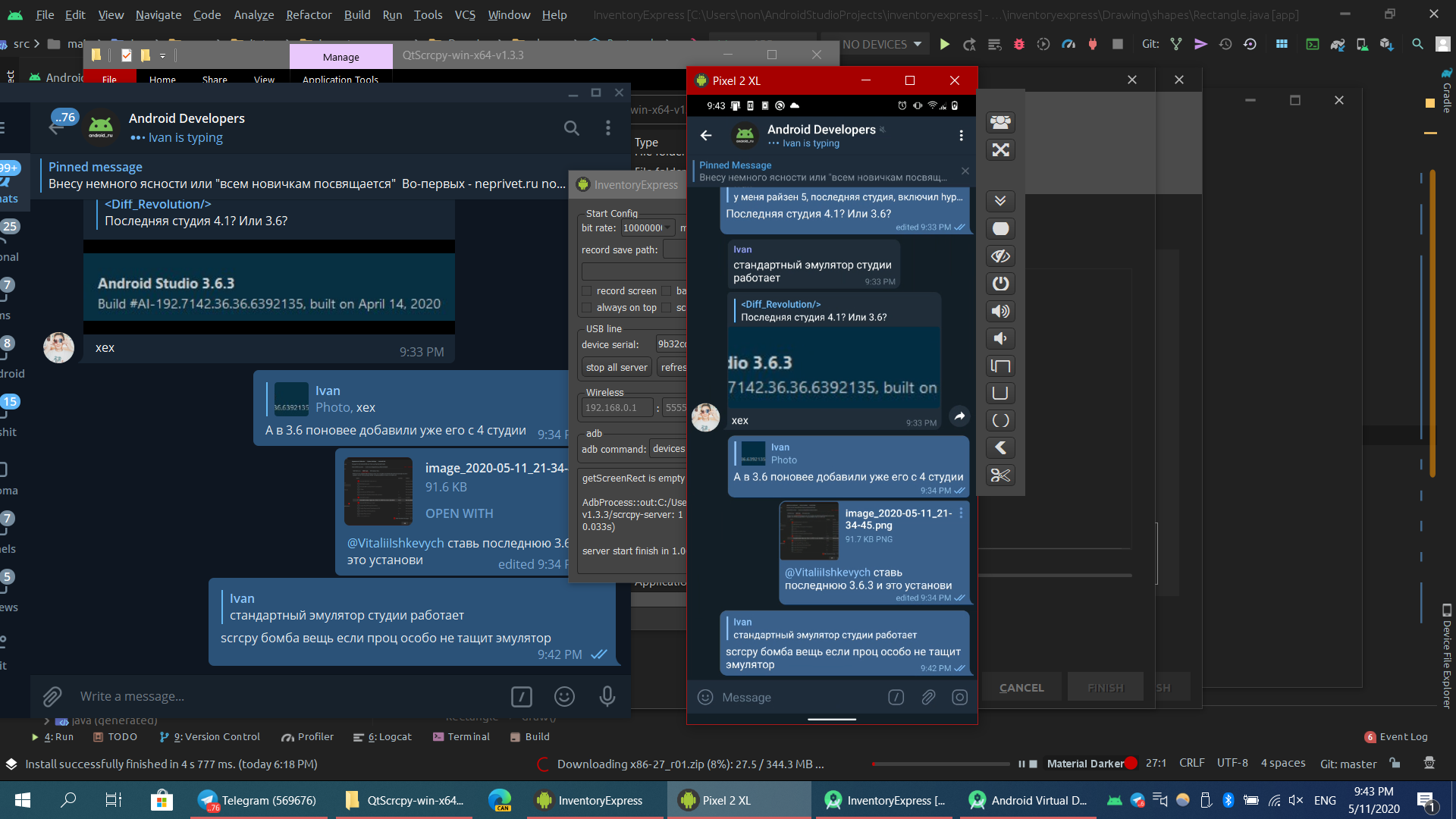Open Telegram from the Windows taskbar
Image resolution: width=1456 pixels, height=819 pixels.
point(258,800)
